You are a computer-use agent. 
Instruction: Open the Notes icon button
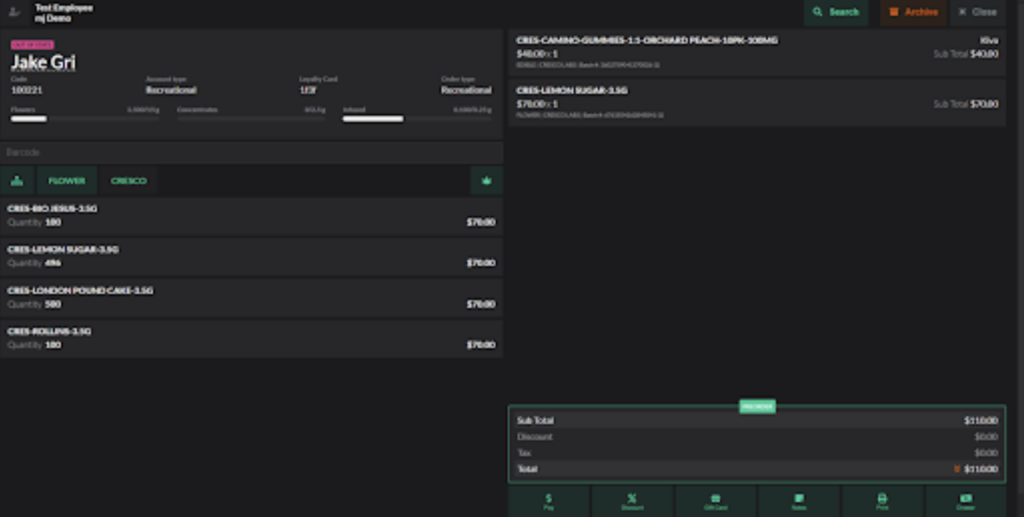[799, 501]
